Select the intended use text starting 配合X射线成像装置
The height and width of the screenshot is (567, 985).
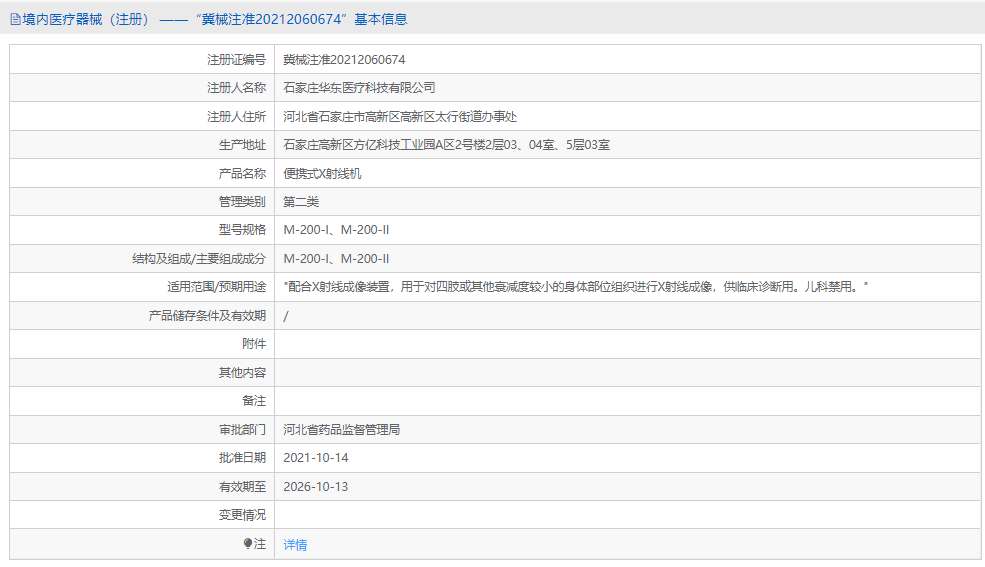(576, 287)
